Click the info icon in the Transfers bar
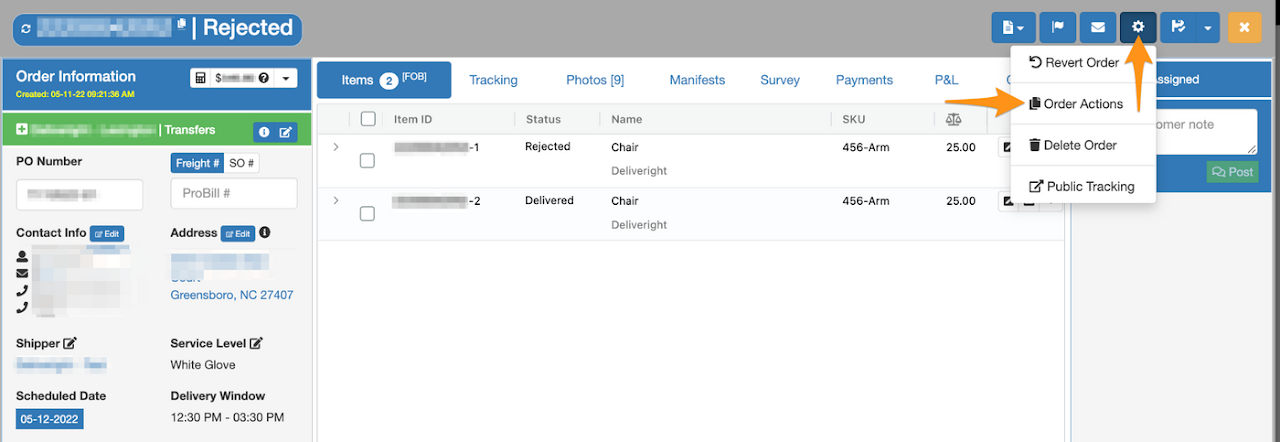 264,132
